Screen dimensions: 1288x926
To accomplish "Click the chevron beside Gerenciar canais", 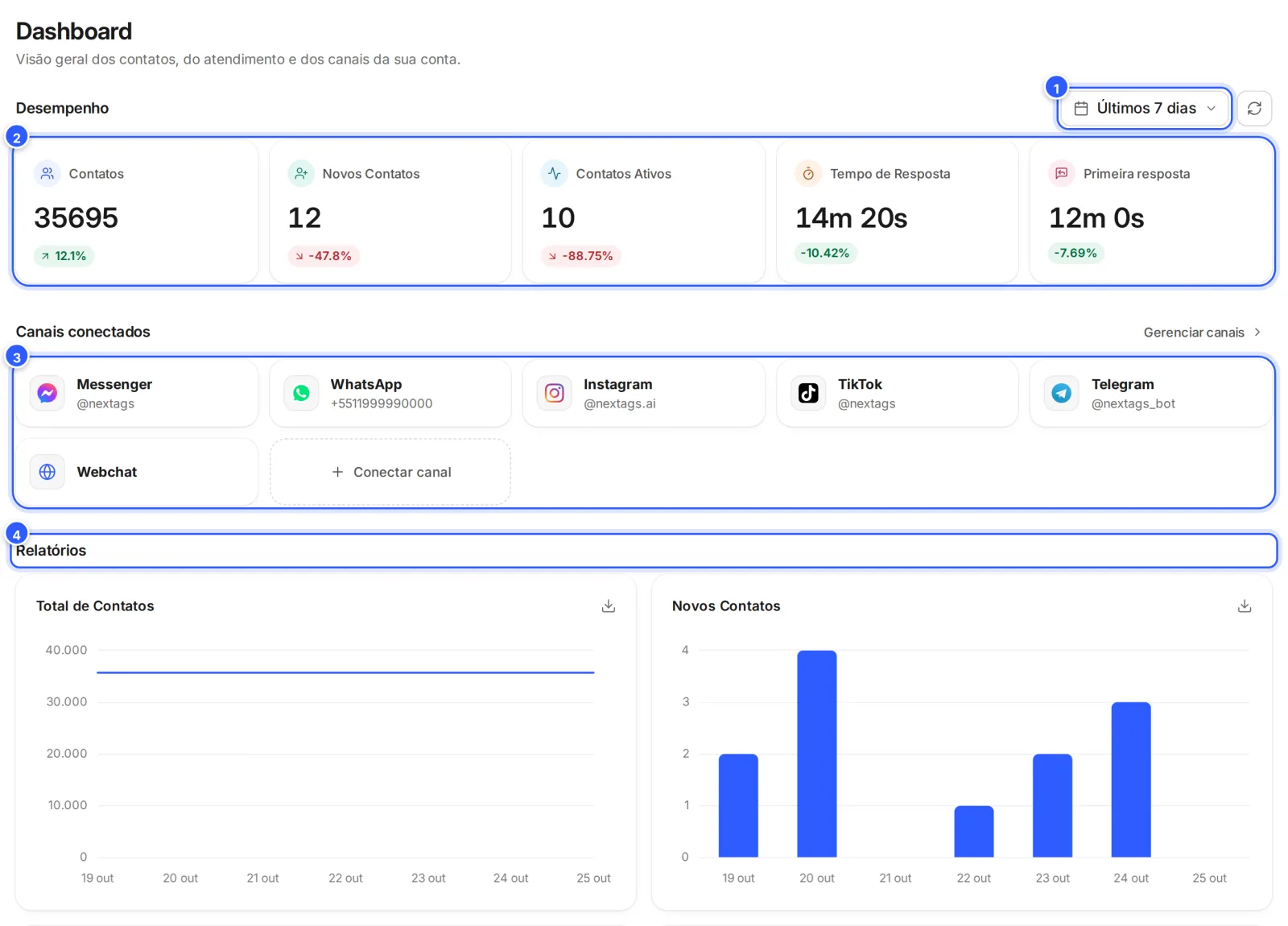I will pyautogui.click(x=1257, y=333).
